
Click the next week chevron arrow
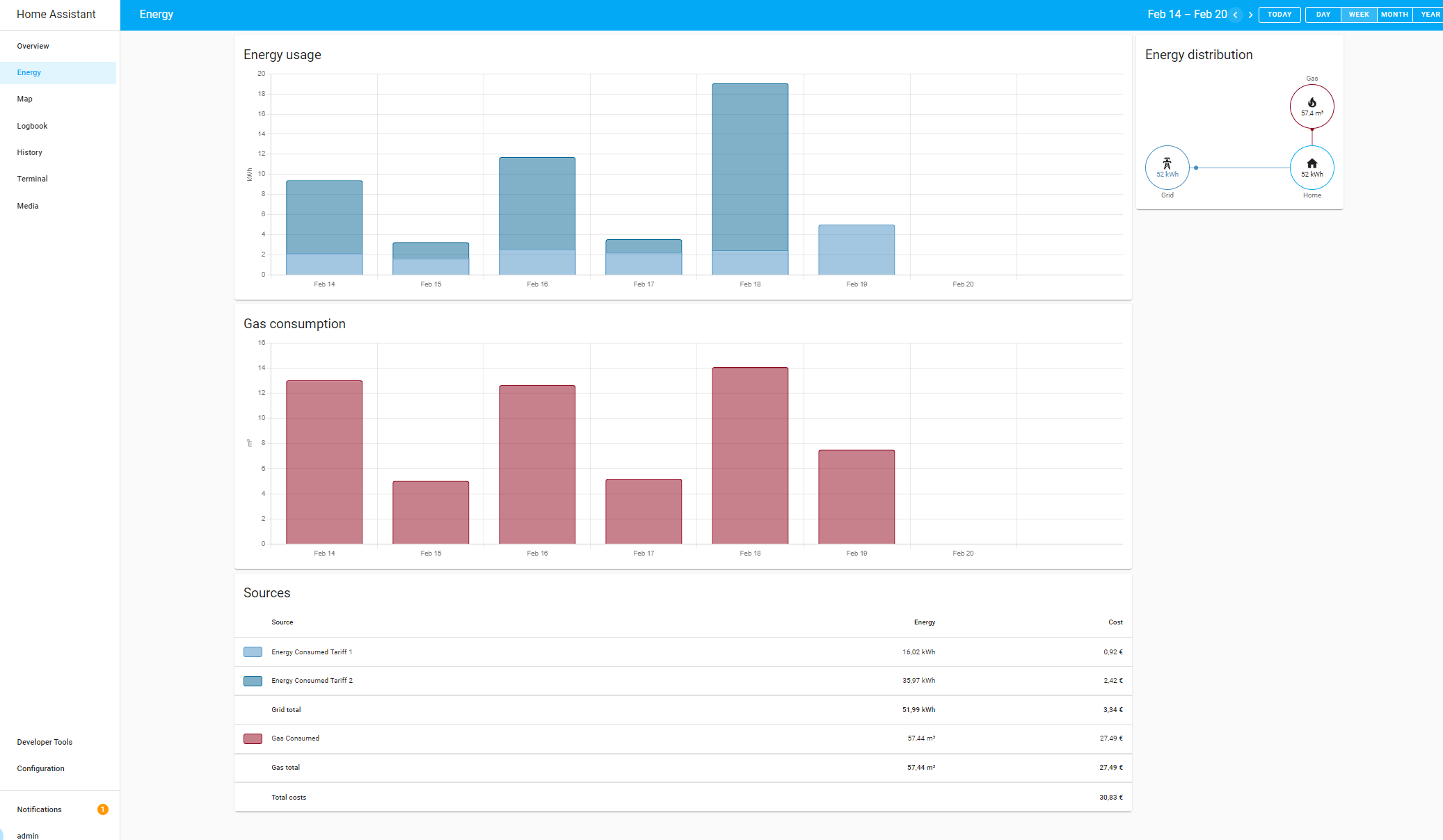(x=1251, y=15)
